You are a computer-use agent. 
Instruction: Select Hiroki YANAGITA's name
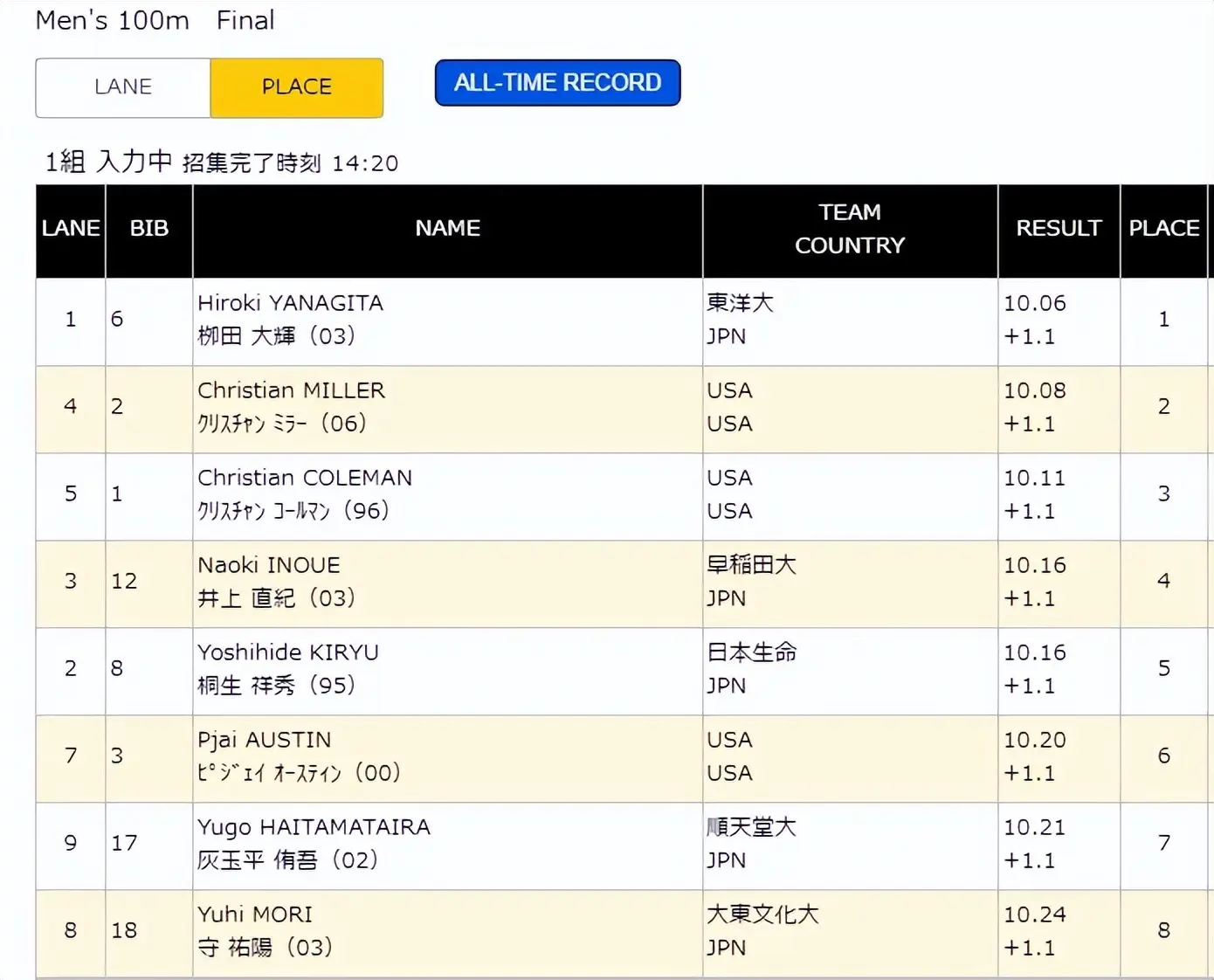[290, 303]
